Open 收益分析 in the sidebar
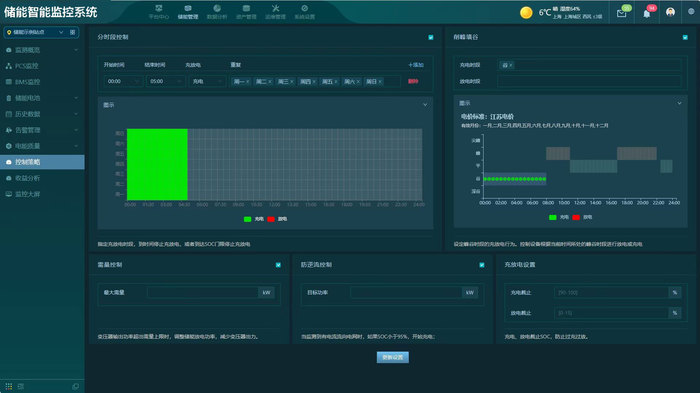 click(42, 178)
